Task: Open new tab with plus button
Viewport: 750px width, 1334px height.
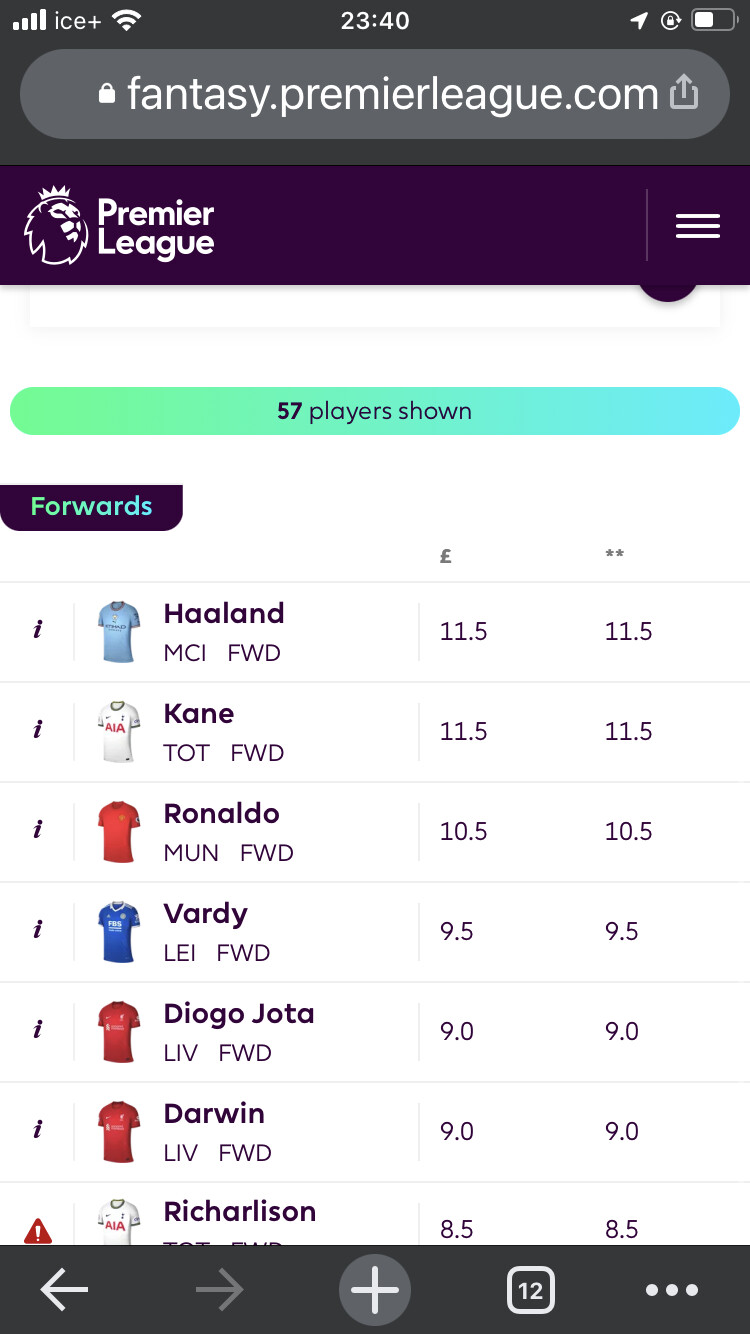Action: 375,1290
